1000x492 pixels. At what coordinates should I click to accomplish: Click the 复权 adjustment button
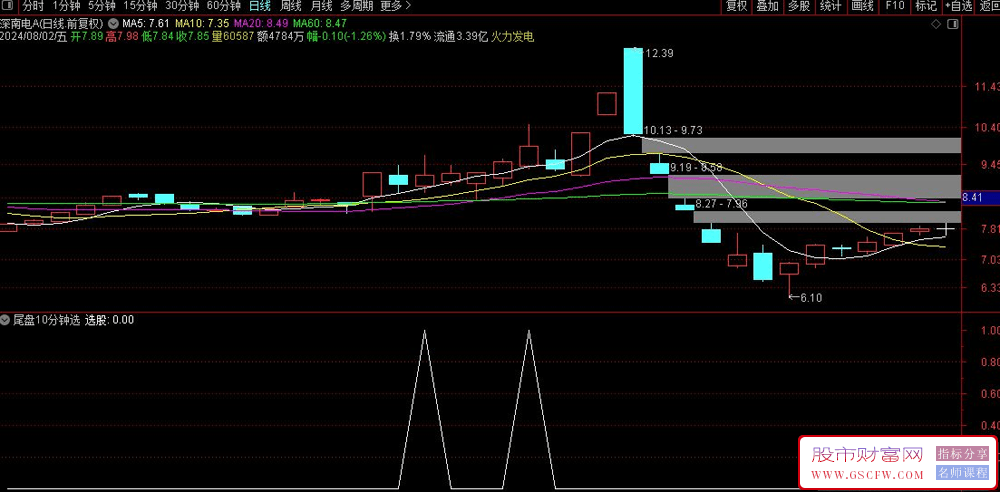coord(736,6)
